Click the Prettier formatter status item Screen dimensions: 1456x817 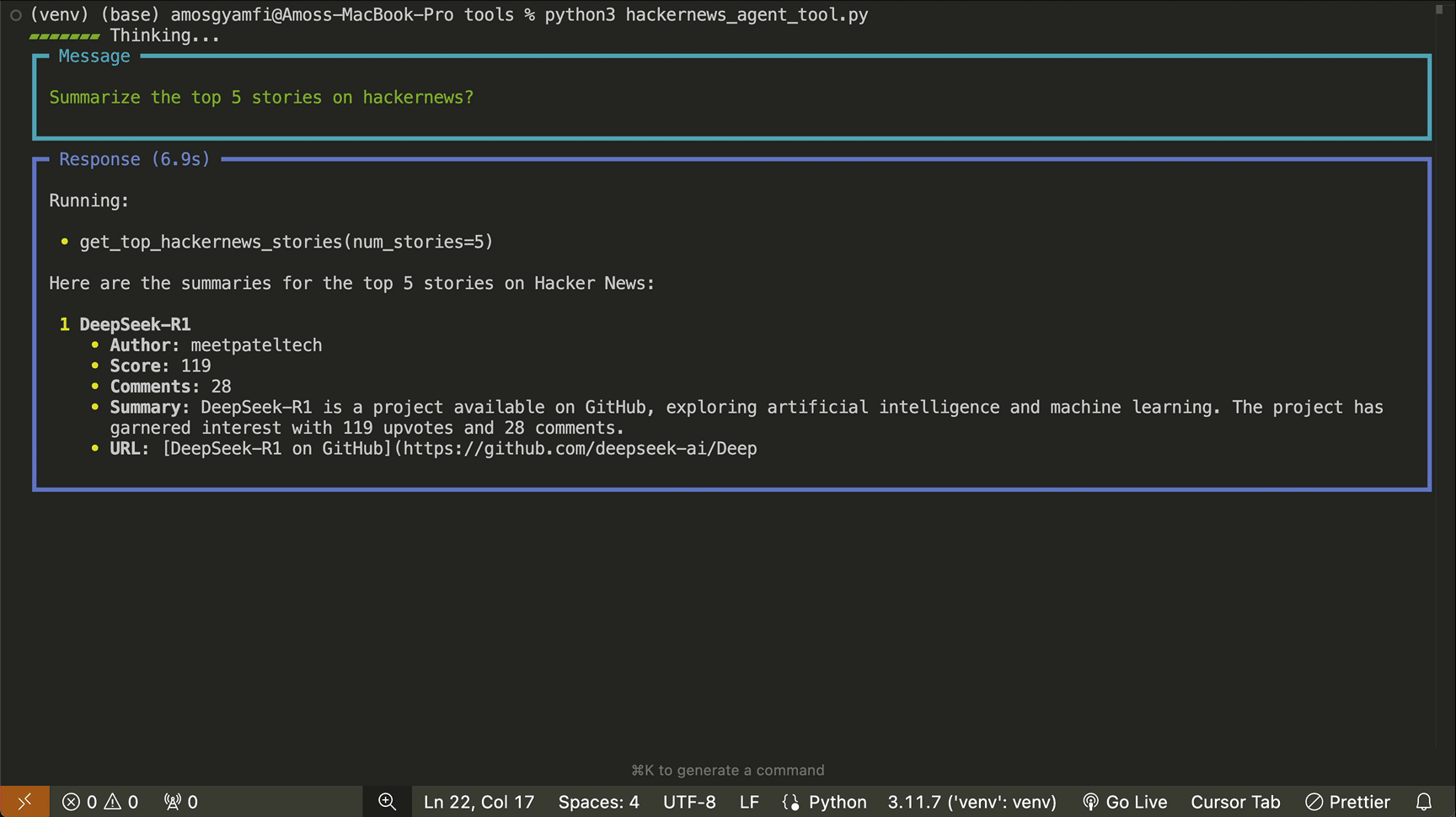click(1348, 802)
